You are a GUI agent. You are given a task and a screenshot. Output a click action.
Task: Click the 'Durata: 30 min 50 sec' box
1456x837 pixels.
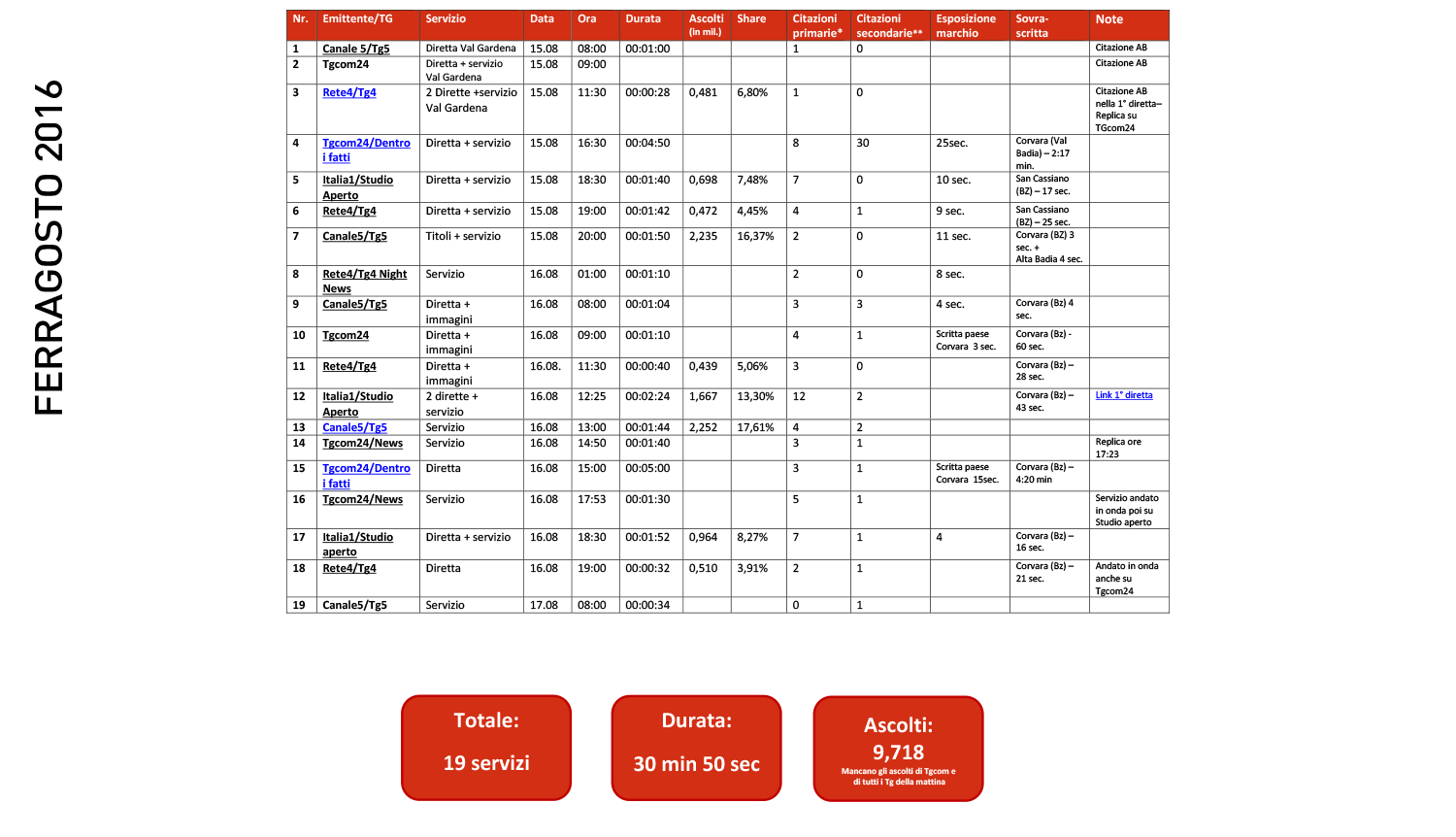click(x=696, y=748)
